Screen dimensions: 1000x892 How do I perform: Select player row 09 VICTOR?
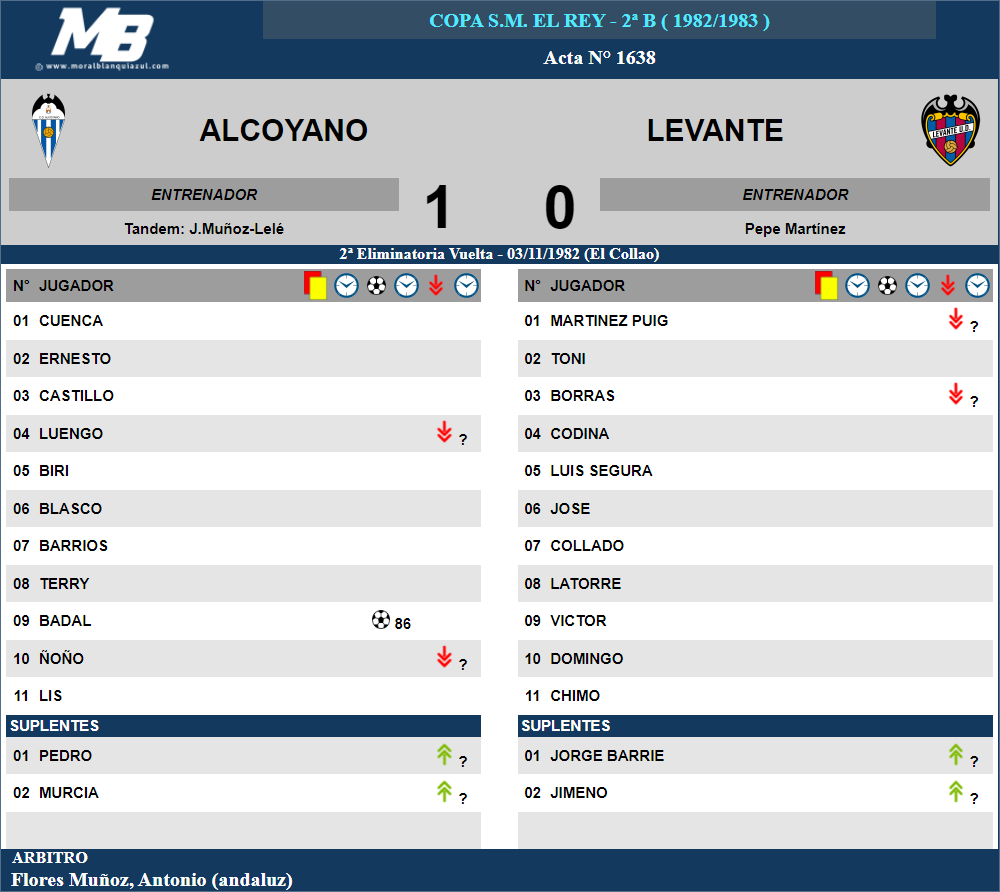755,620
